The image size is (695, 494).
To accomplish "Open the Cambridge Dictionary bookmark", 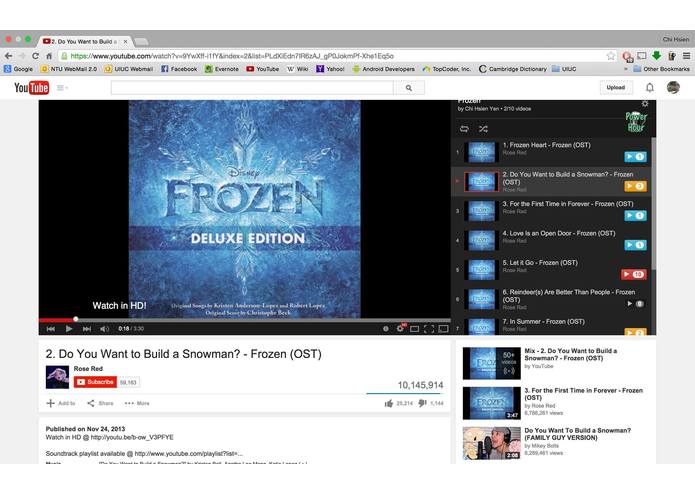I will click(513, 69).
